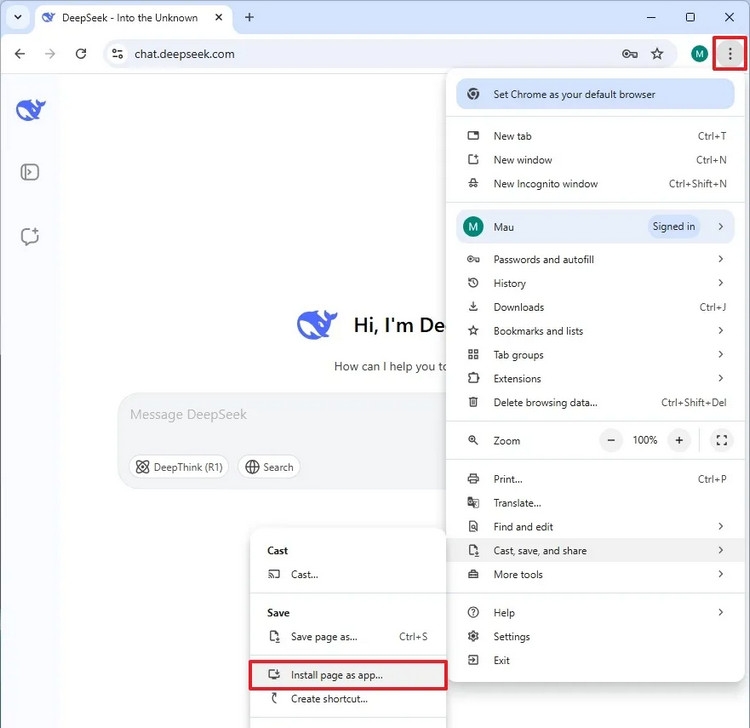
Task: Close the DeepSeek tab
Action: (219, 17)
